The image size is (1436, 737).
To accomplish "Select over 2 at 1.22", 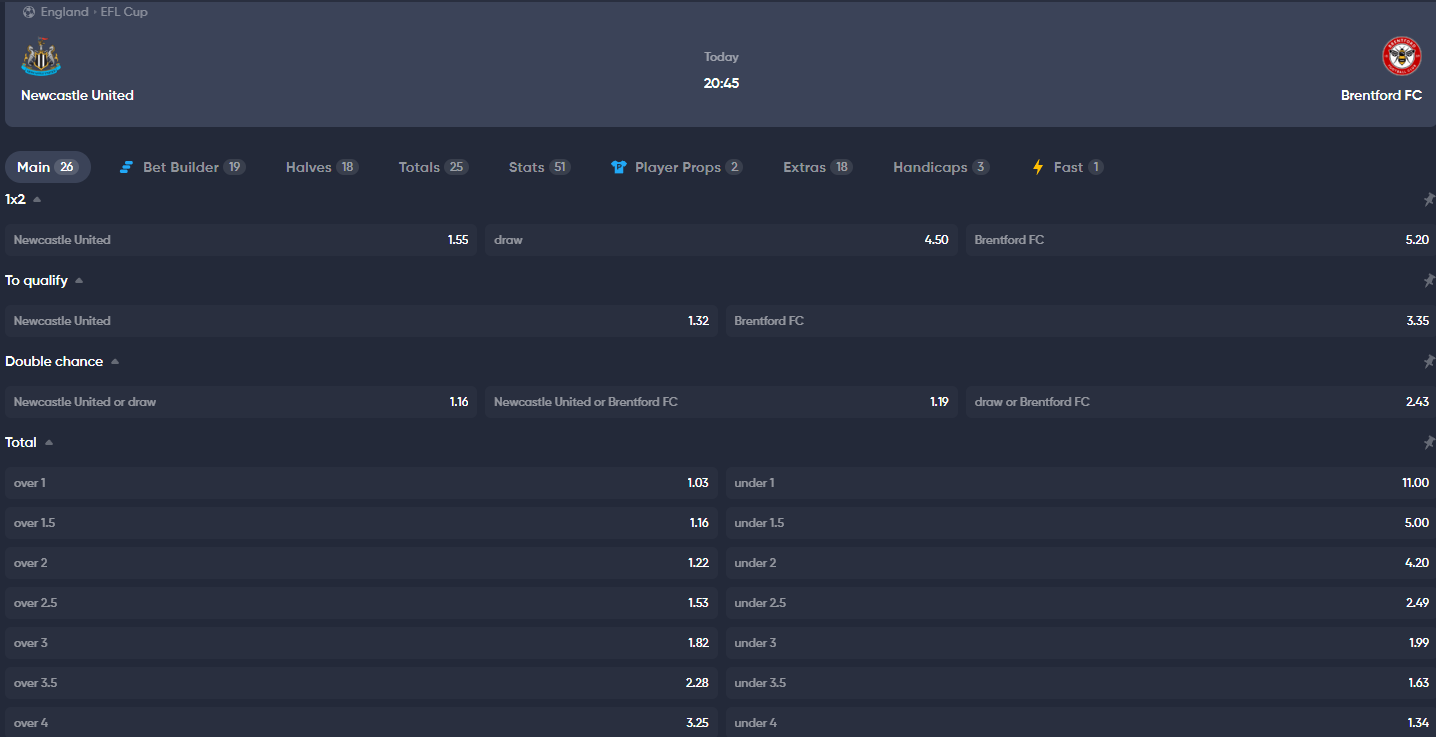I will [361, 563].
